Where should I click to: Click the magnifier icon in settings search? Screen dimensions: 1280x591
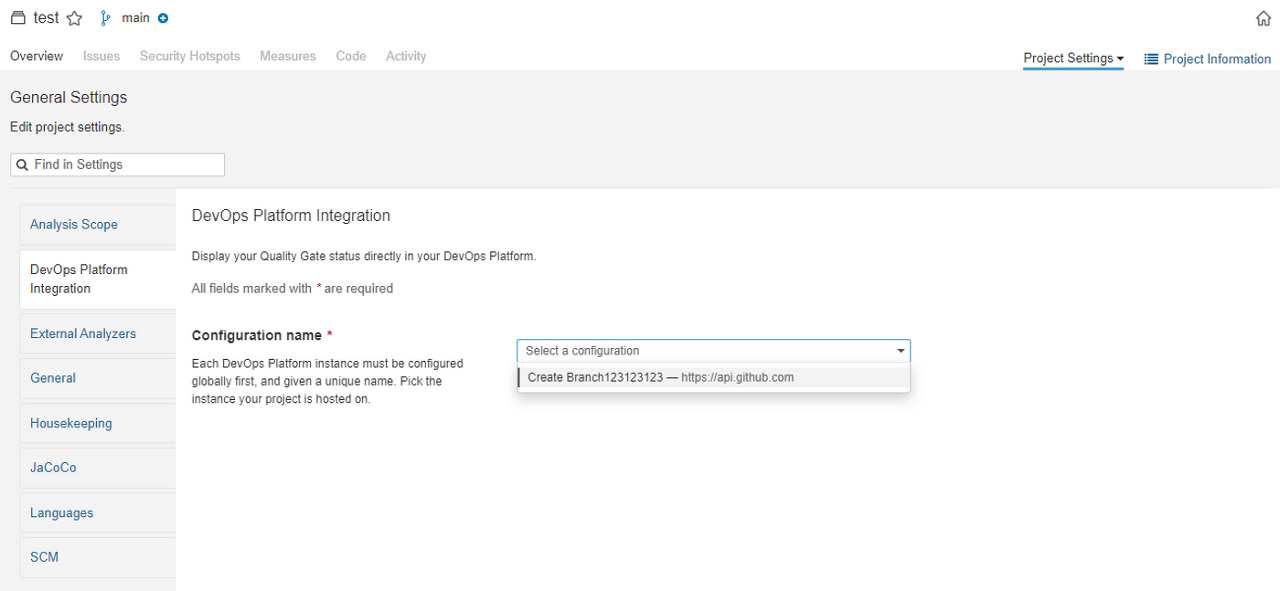click(22, 165)
